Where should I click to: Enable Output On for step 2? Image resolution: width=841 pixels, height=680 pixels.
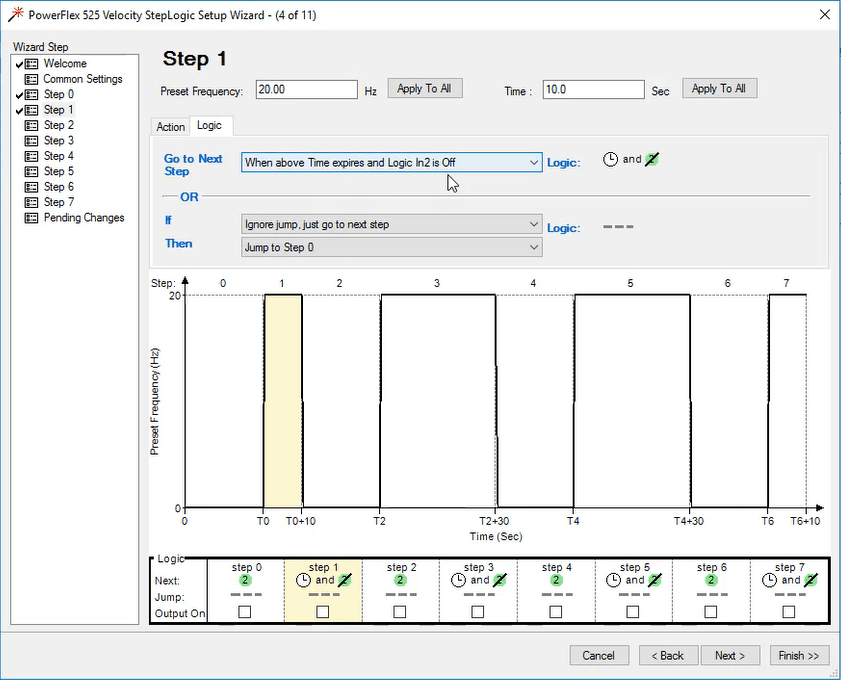(400, 612)
